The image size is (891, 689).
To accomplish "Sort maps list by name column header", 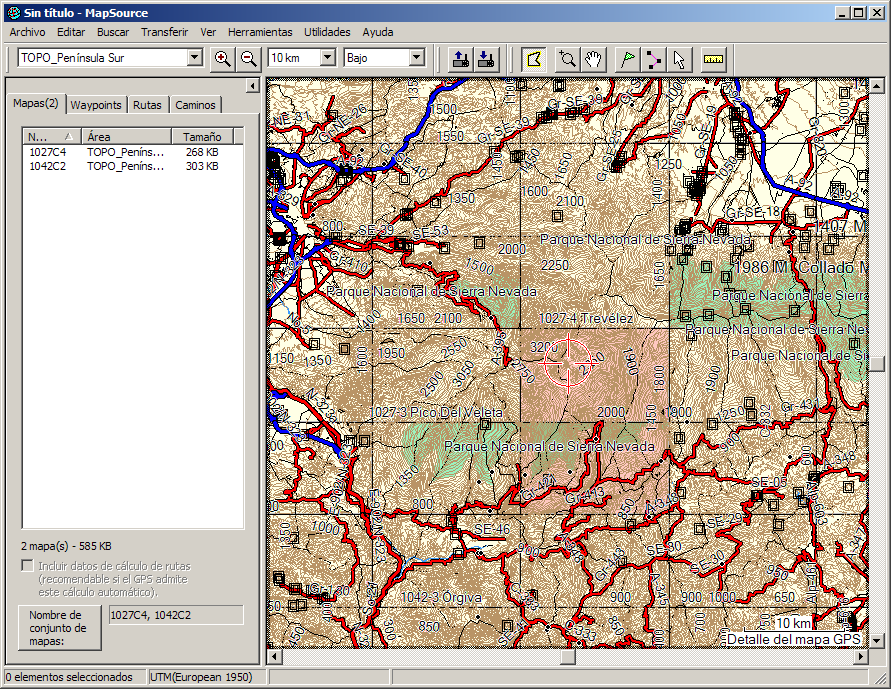I will point(52,137).
